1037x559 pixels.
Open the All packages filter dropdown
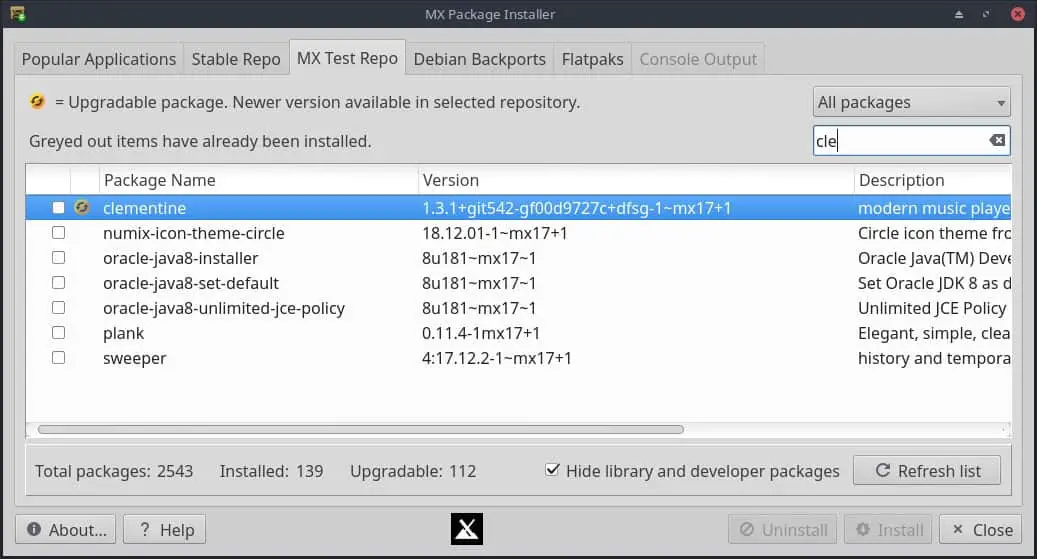[x=911, y=103]
